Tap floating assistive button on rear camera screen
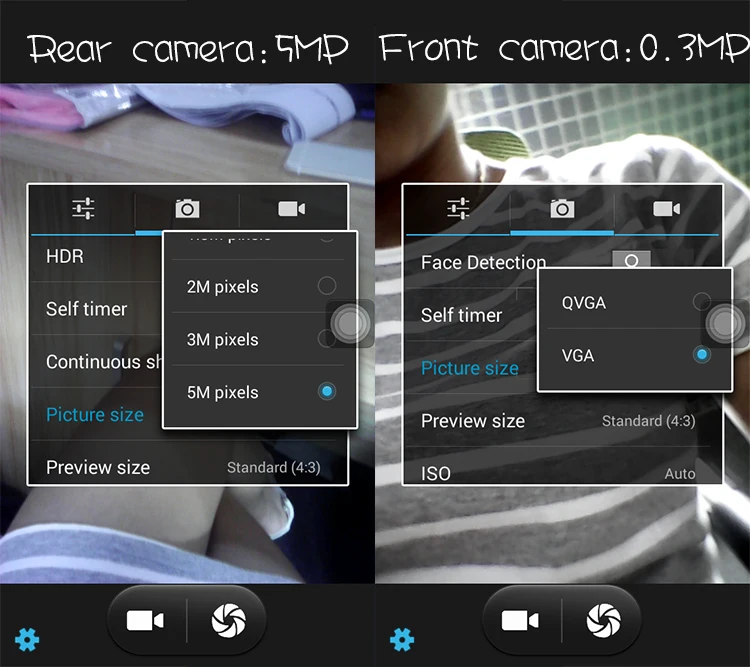Screen dimensions: 750x667 (350, 324)
